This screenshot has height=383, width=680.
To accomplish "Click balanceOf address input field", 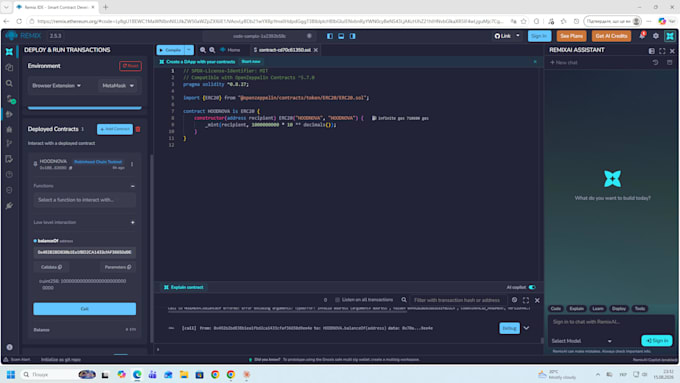I will (x=85, y=252).
